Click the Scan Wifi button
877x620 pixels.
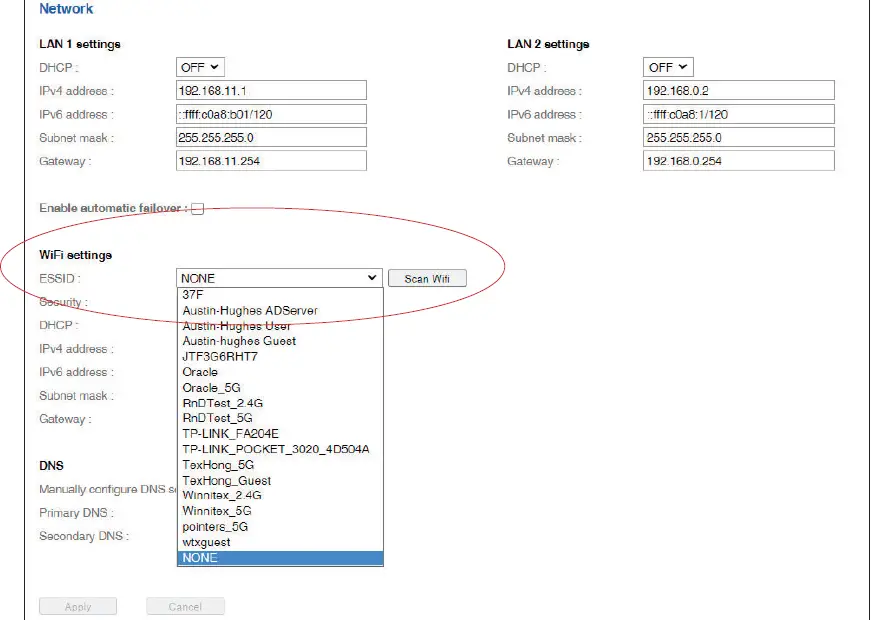pos(427,278)
